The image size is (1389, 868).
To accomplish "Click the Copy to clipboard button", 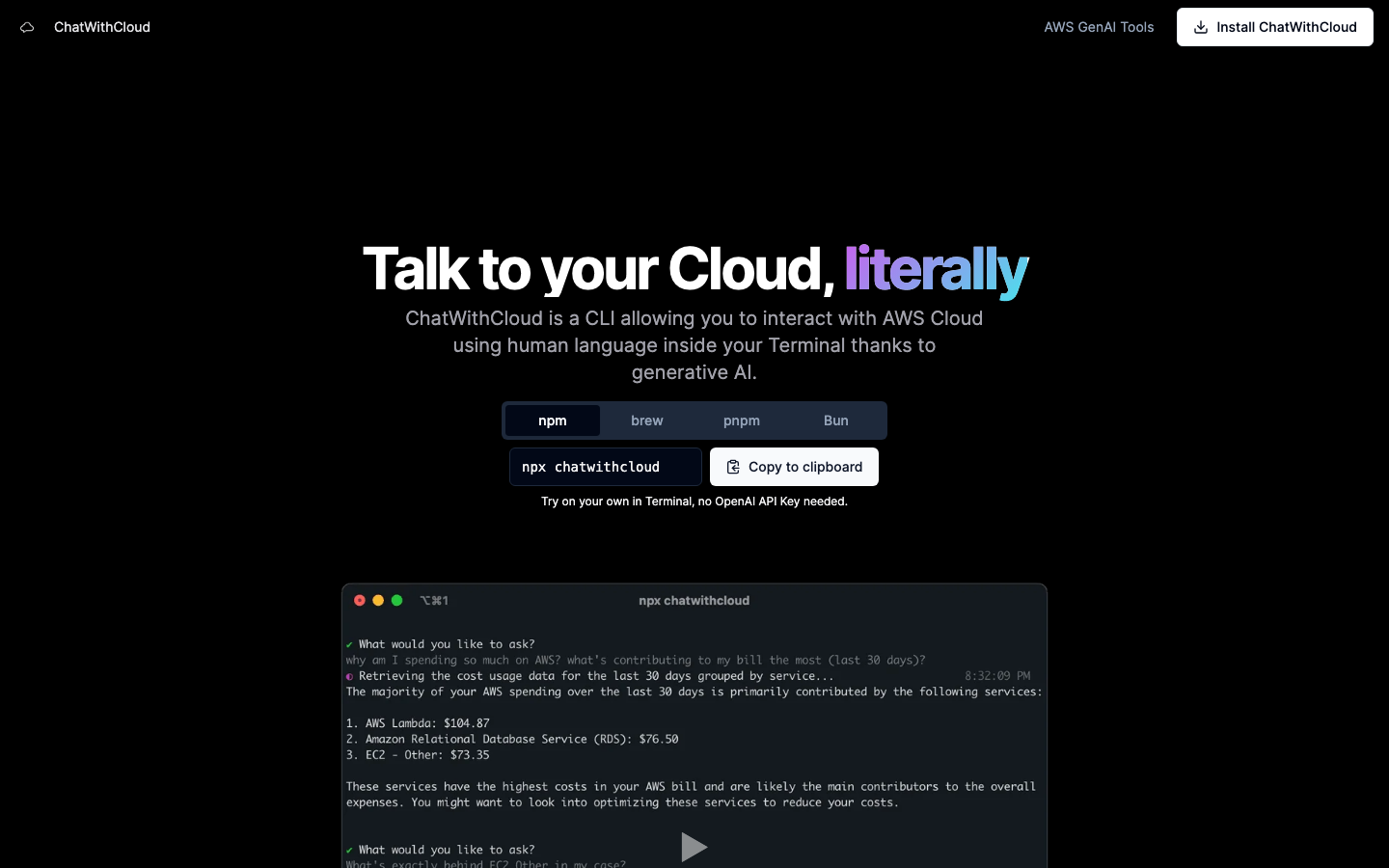I will tap(794, 467).
